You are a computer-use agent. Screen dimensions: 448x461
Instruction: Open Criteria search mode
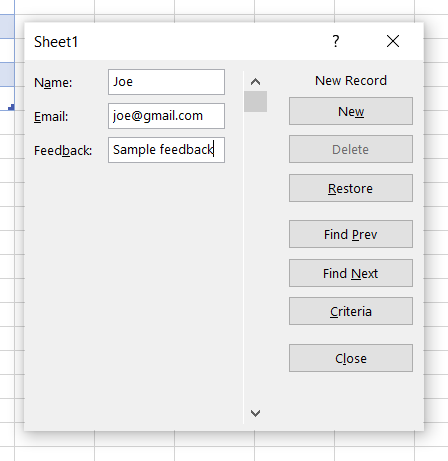point(351,311)
